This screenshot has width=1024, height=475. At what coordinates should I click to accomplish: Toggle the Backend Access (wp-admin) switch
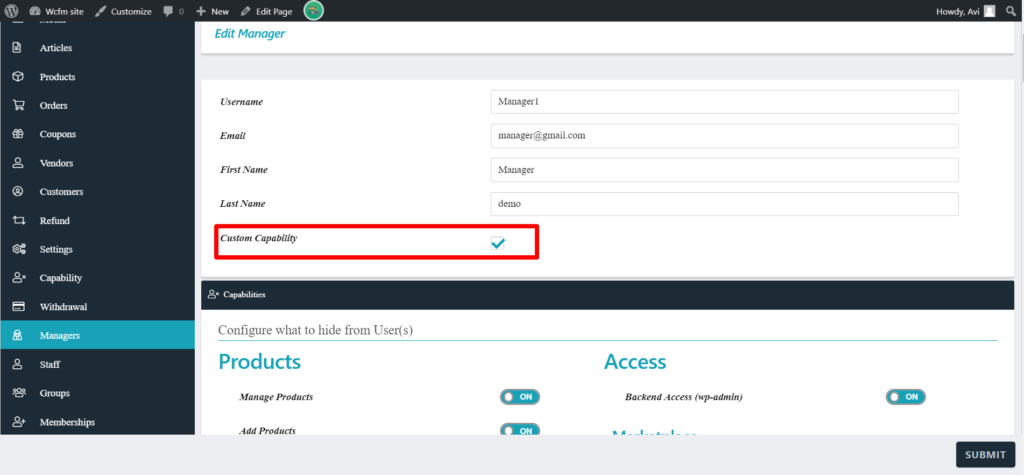[x=906, y=397]
